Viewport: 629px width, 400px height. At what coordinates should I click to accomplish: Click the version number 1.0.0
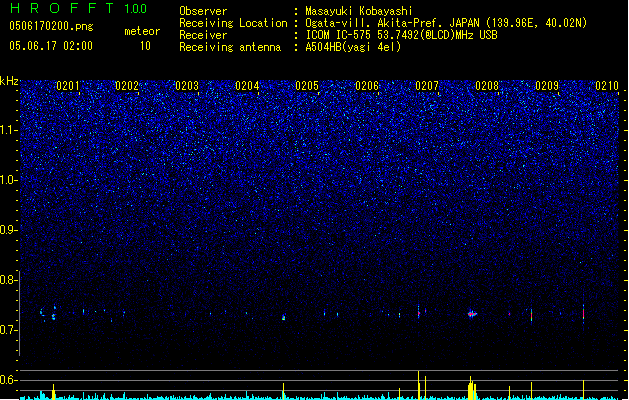click(x=135, y=9)
